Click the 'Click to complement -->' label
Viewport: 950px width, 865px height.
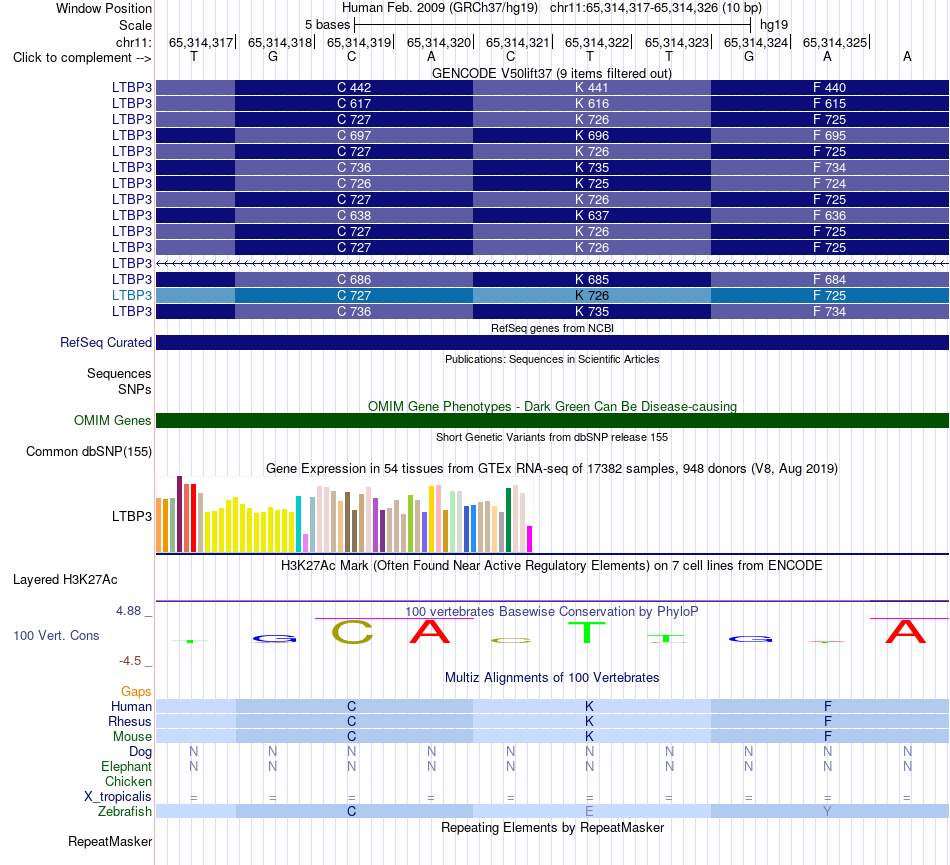pyautogui.click(x=82, y=58)
